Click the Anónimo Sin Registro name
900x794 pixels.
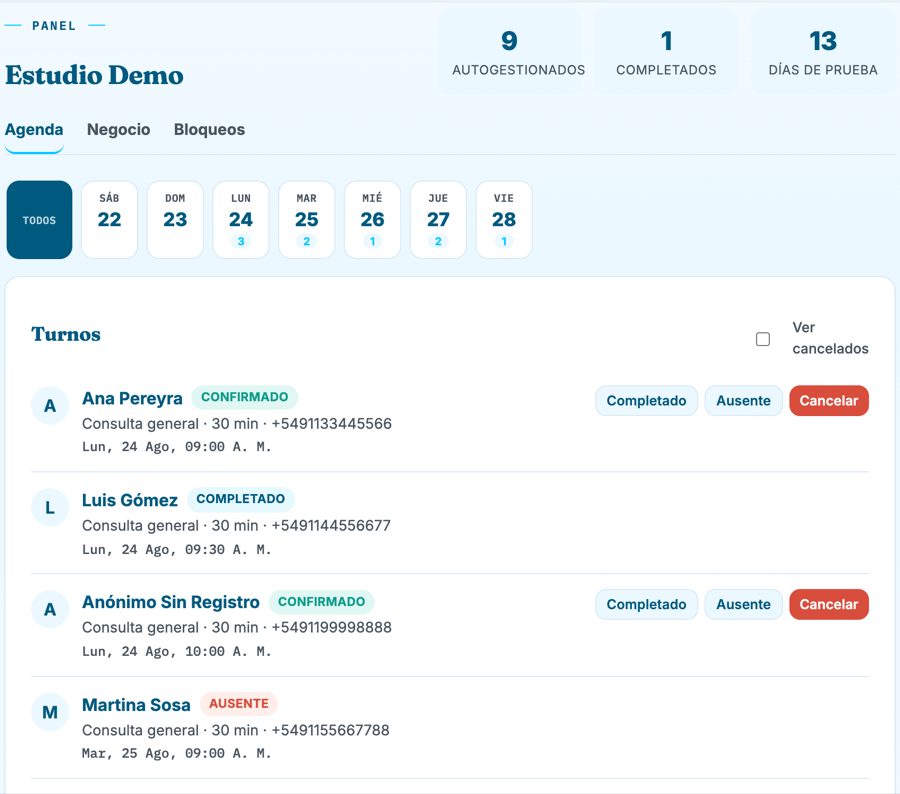tap(170, 602)
